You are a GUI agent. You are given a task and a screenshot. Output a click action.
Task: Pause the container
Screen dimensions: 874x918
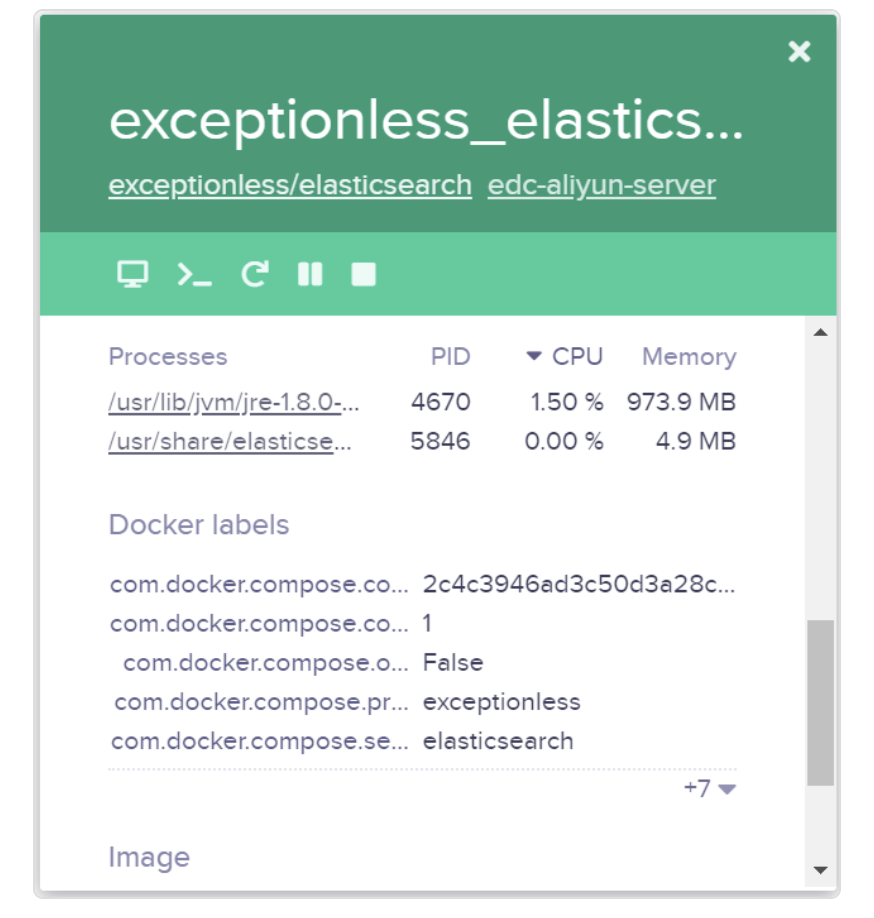point(310,274)
